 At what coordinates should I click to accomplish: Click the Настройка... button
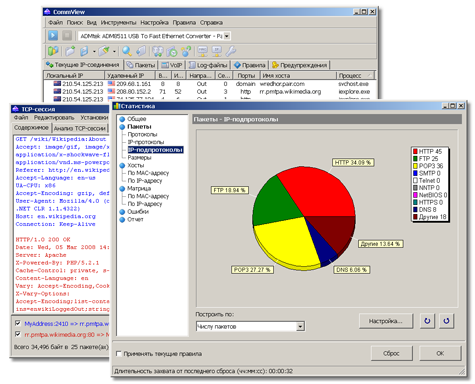coord(386,321)
